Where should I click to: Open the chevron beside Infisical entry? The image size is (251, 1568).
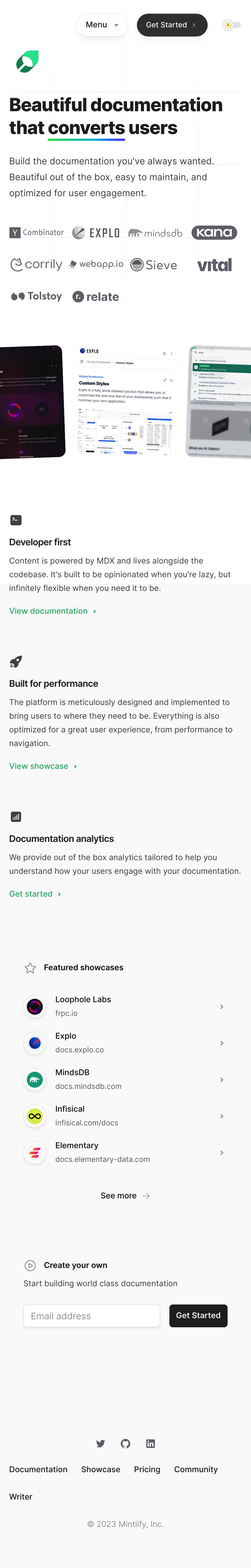pos(222,1116)
